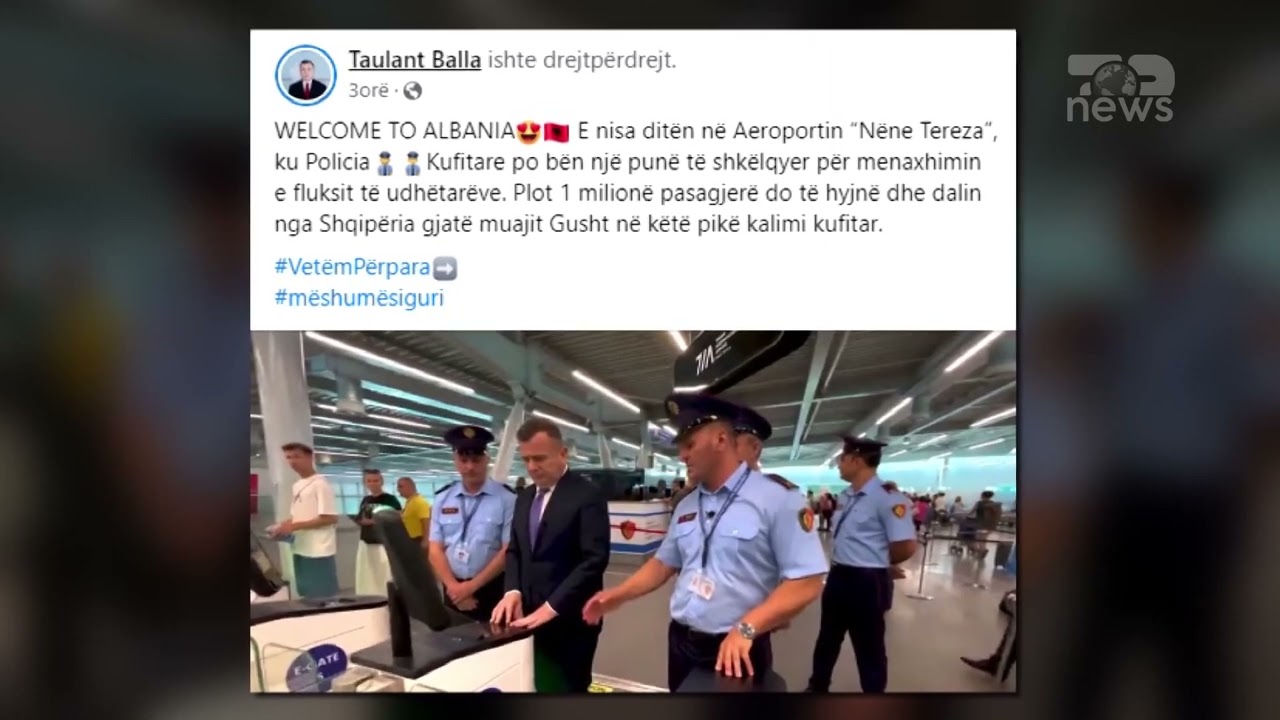
Task: Click the public globe privacy icon
Action: tap(412, 91)
